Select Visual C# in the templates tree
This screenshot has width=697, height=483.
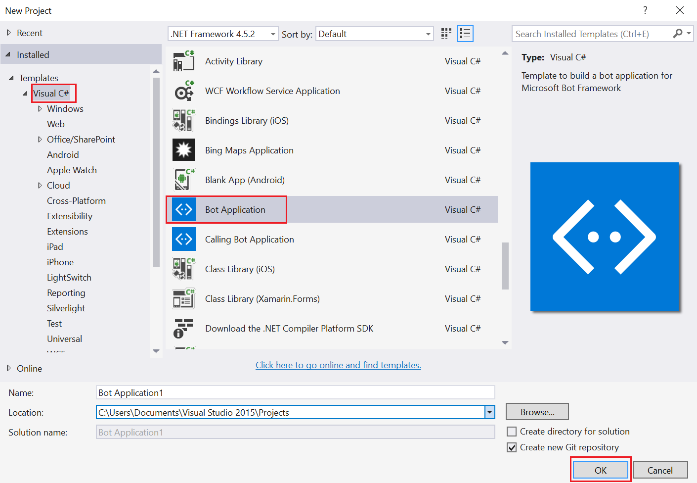(x=51, y=93)
